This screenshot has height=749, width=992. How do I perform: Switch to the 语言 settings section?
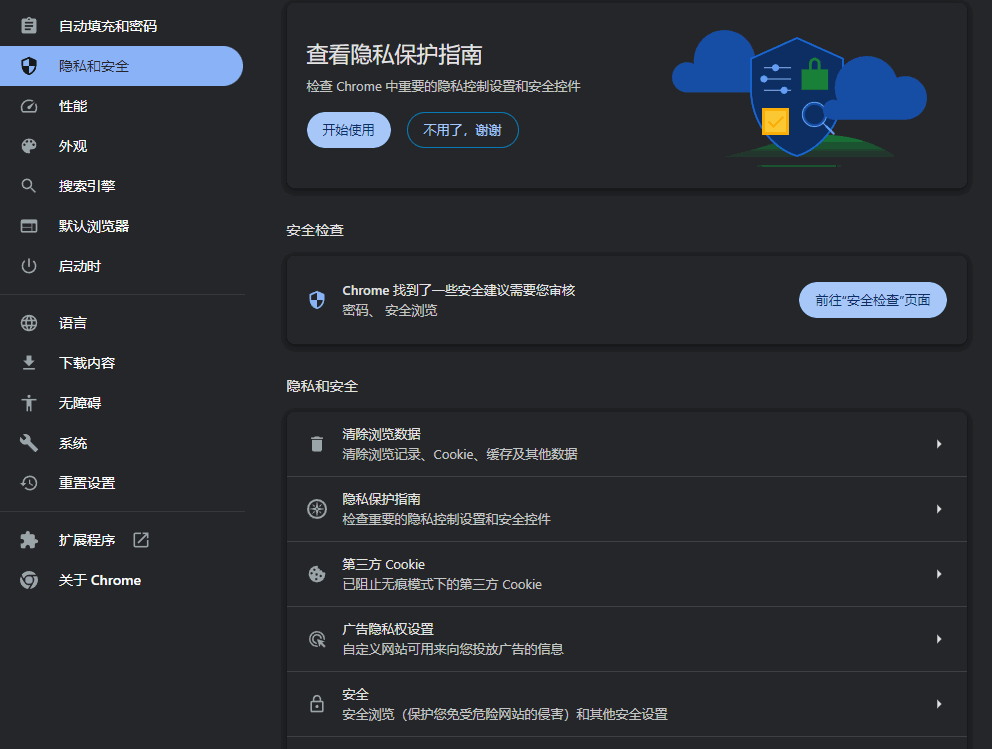click(x=121, y=323)
